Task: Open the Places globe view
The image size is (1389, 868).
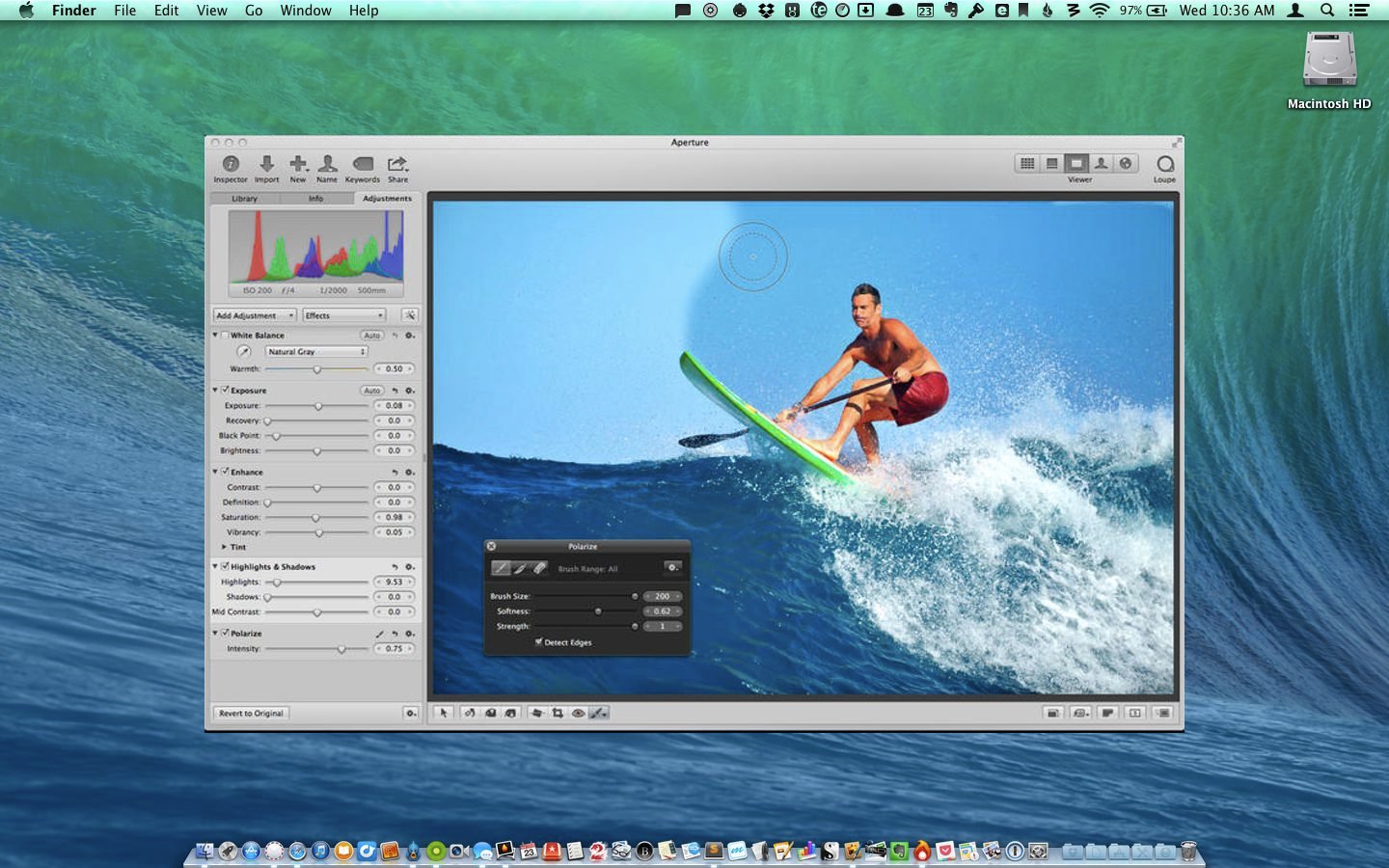Action: click(1125, 164)
